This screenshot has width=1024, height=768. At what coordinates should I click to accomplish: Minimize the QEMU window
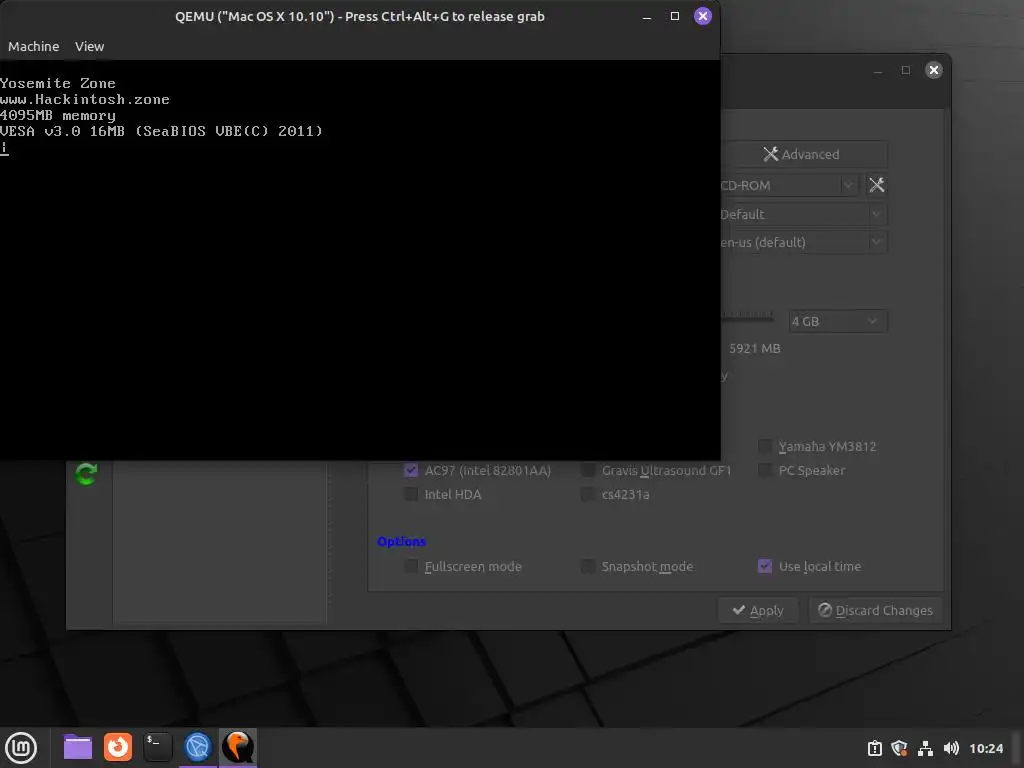tap(647, 16)
